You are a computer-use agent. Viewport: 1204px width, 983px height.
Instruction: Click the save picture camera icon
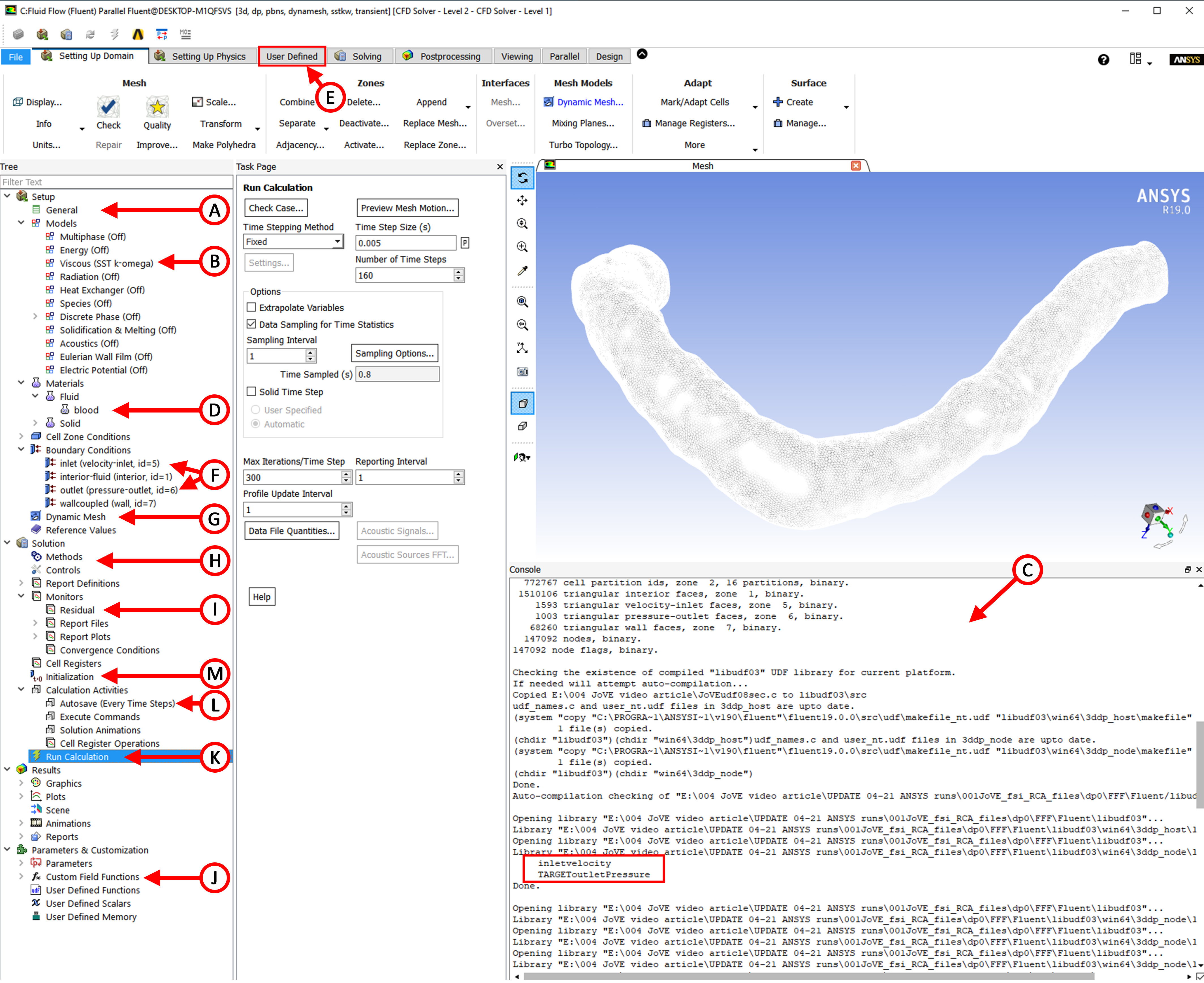tap(522, 371)
